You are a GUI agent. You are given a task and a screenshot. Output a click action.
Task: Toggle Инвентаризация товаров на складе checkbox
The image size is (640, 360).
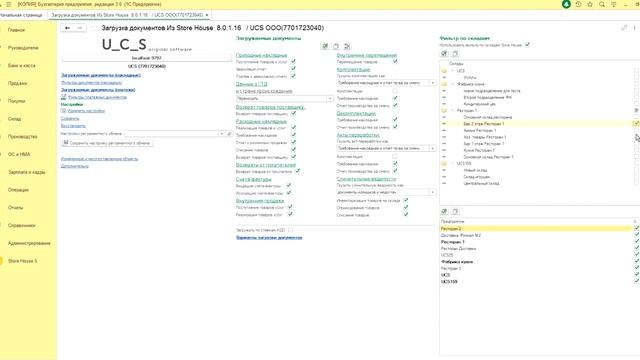(406, 200)
